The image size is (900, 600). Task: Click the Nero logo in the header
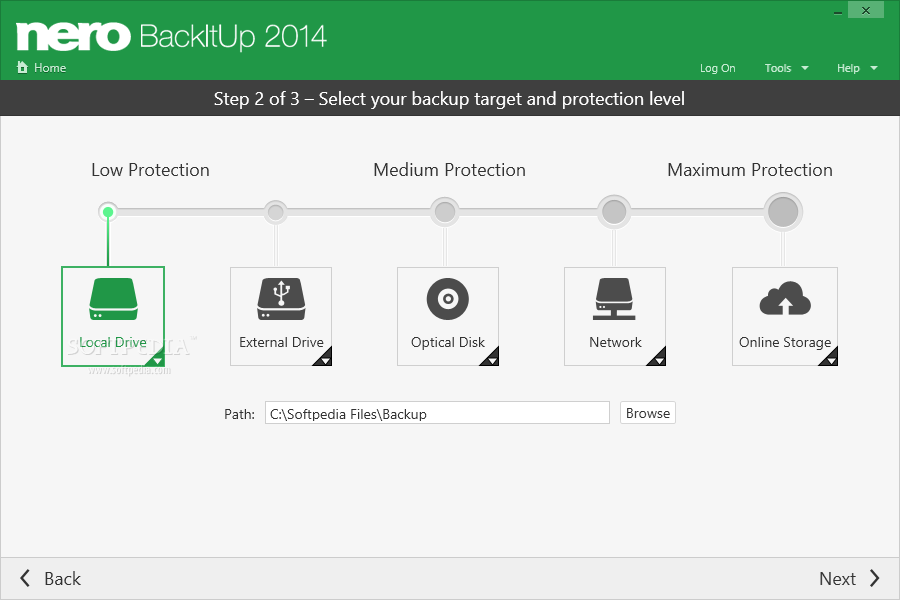coord(73,37)
